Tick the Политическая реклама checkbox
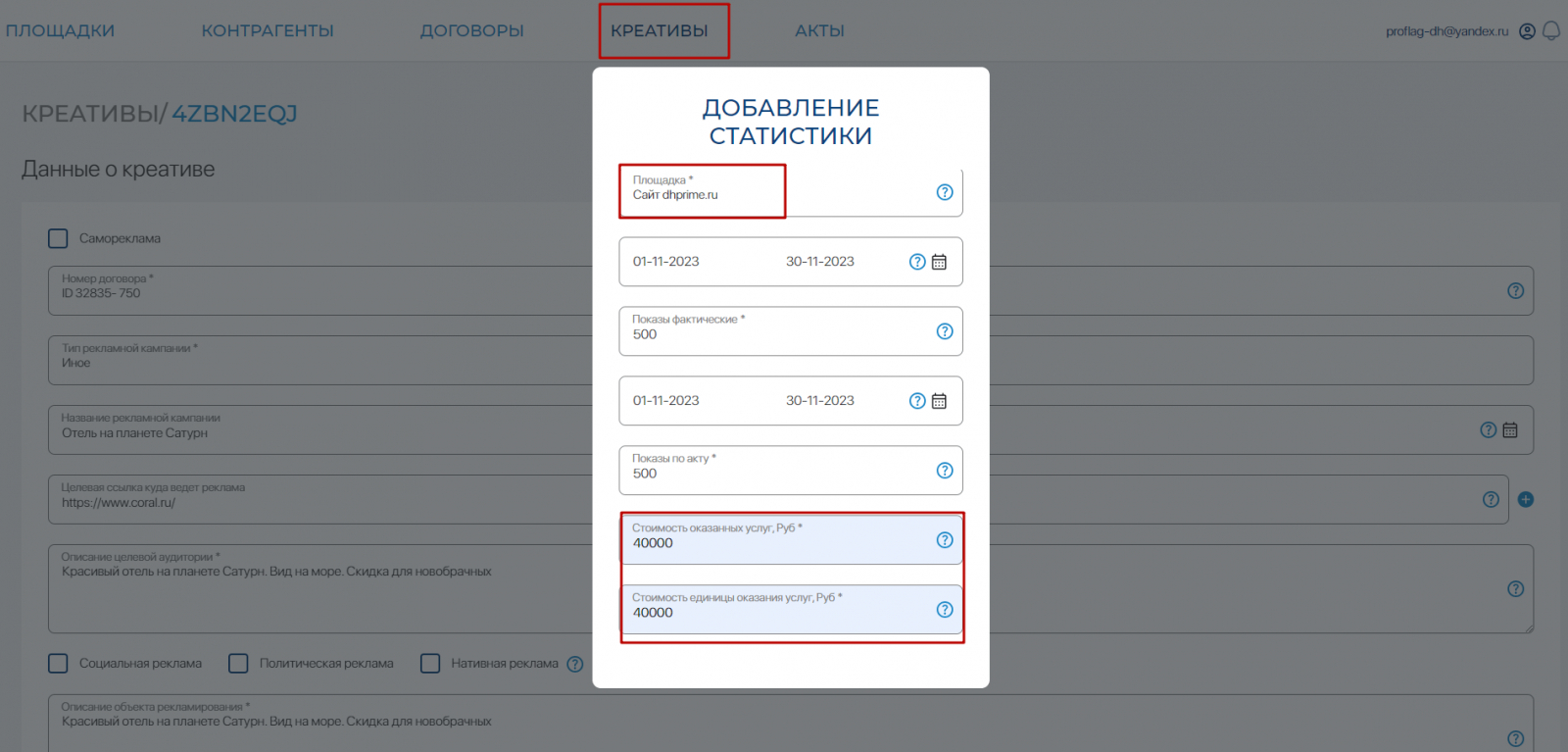Image resolution: width=1568 pixels, height=752 pixels. (238, 664)
